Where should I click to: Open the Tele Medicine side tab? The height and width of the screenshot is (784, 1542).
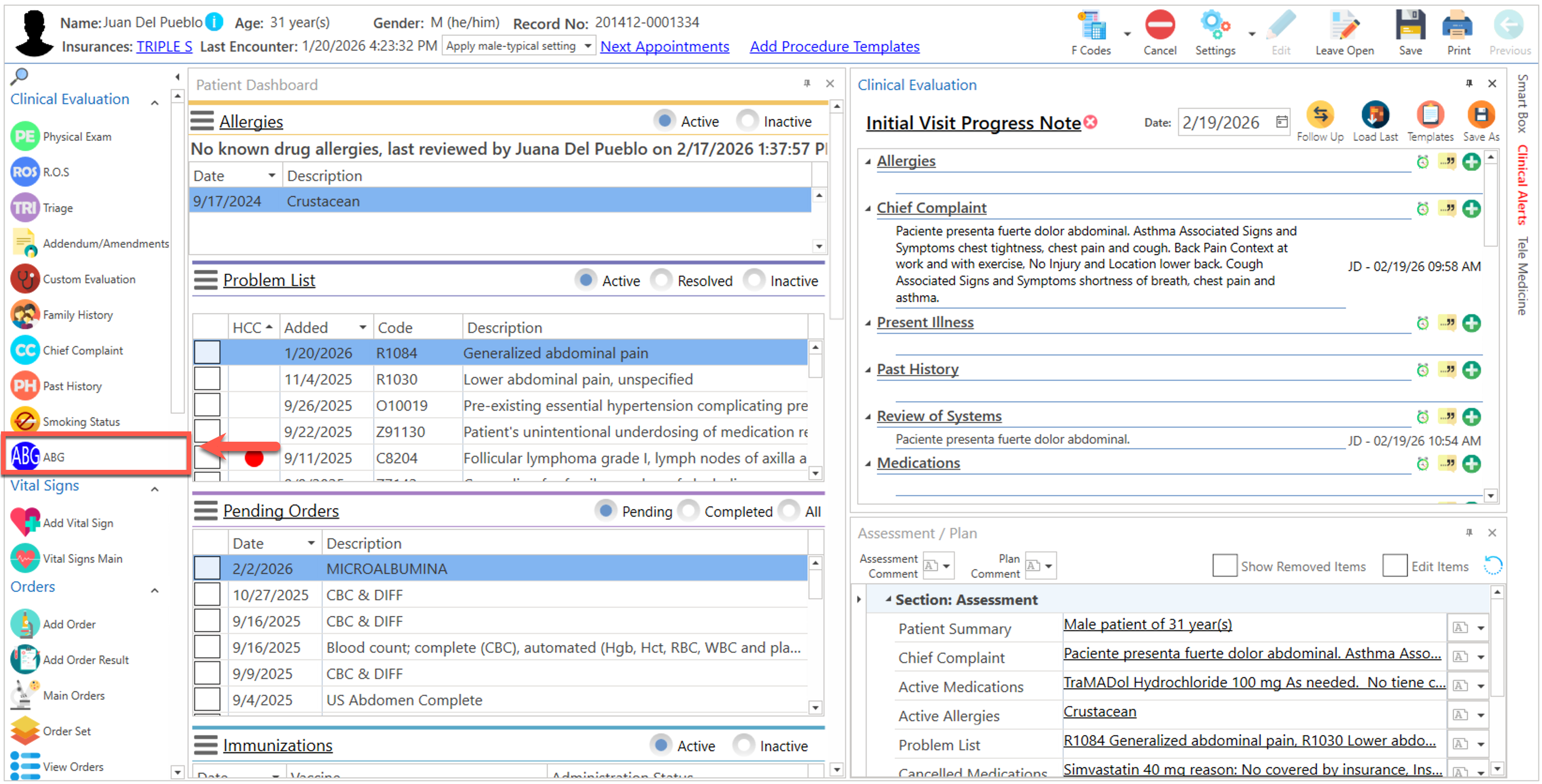pos(1522,276)
